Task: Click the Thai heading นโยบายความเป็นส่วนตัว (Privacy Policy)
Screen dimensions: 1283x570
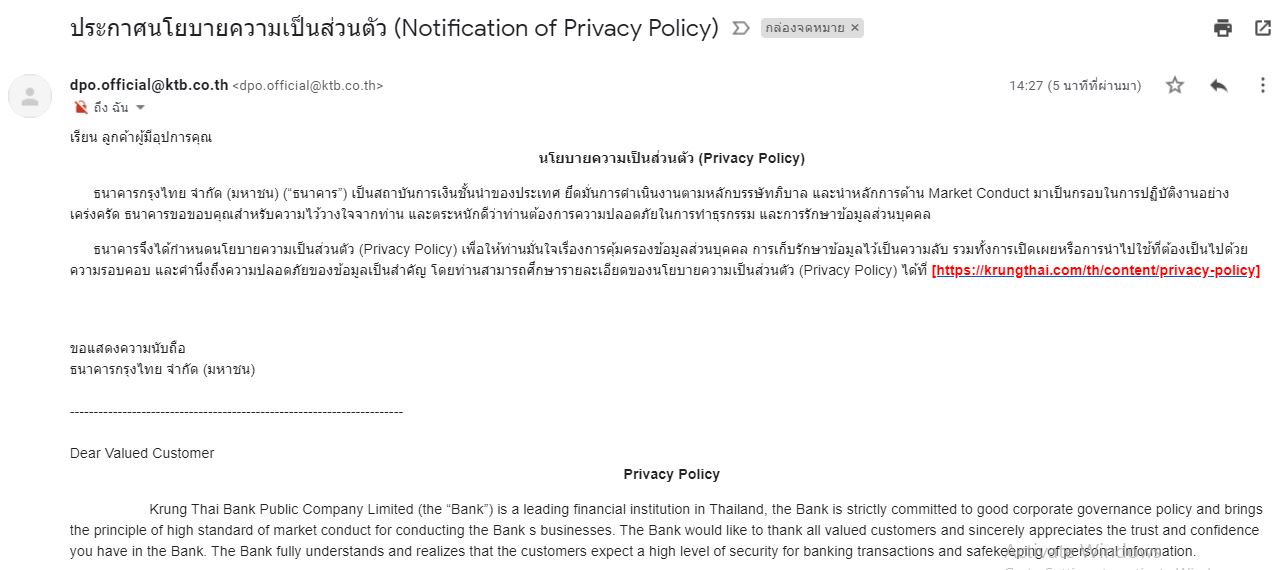Action: click(671, 158)
